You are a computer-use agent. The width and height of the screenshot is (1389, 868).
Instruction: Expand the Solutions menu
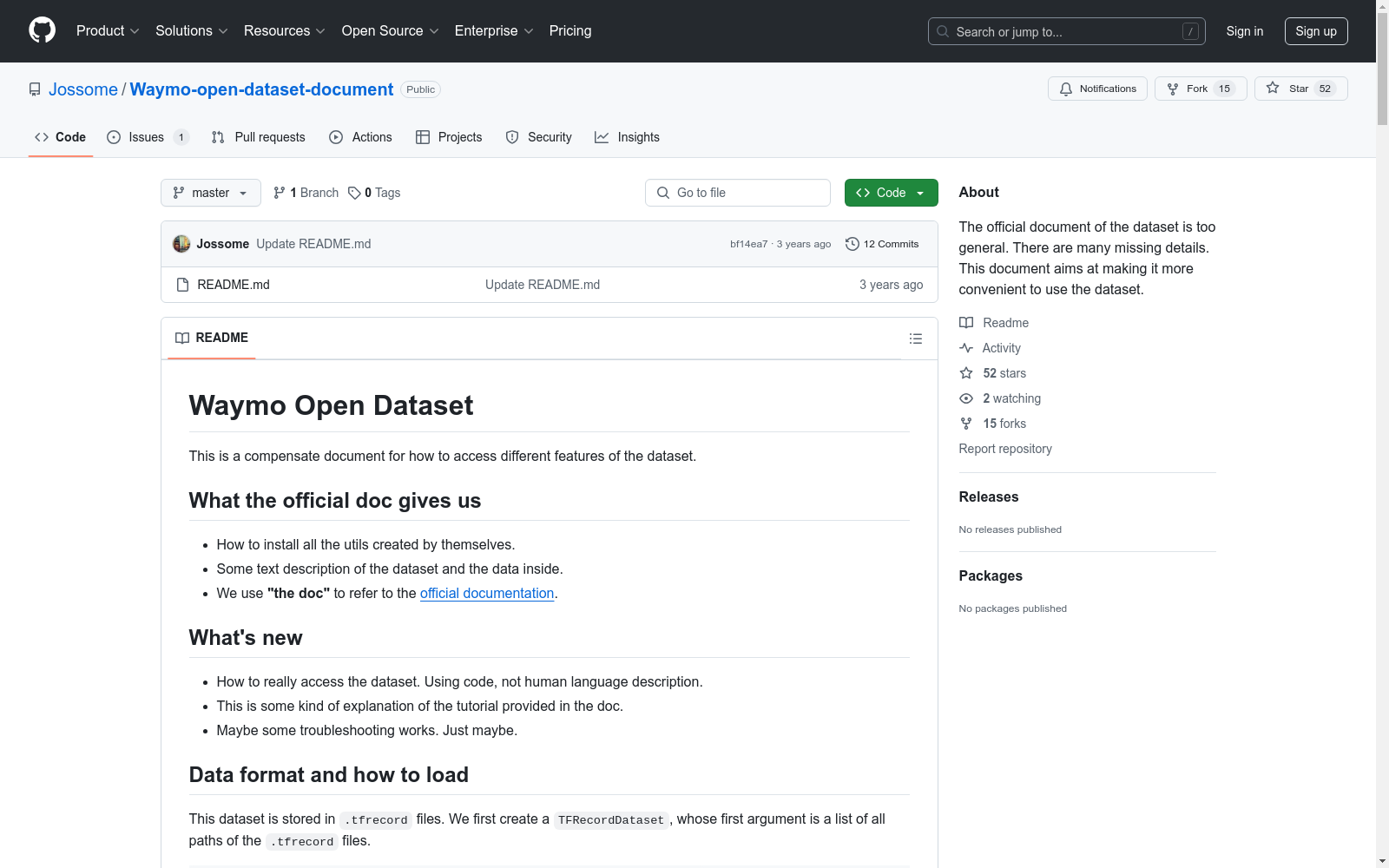192,30
